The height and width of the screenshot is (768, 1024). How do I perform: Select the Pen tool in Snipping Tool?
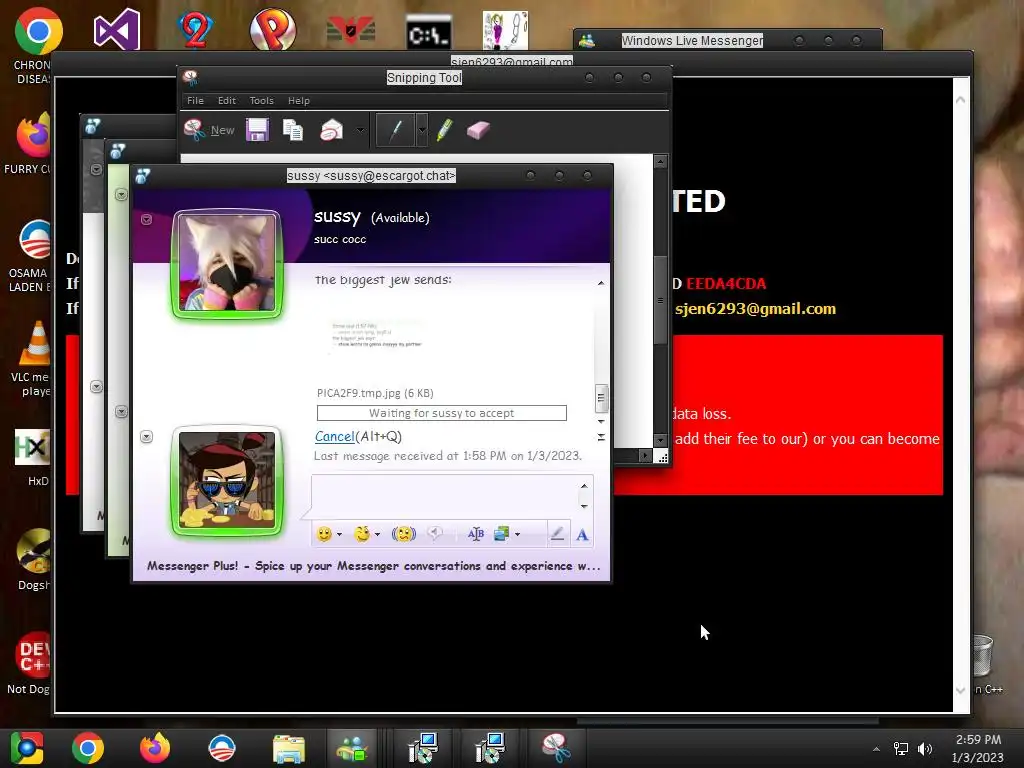(396, 130)
